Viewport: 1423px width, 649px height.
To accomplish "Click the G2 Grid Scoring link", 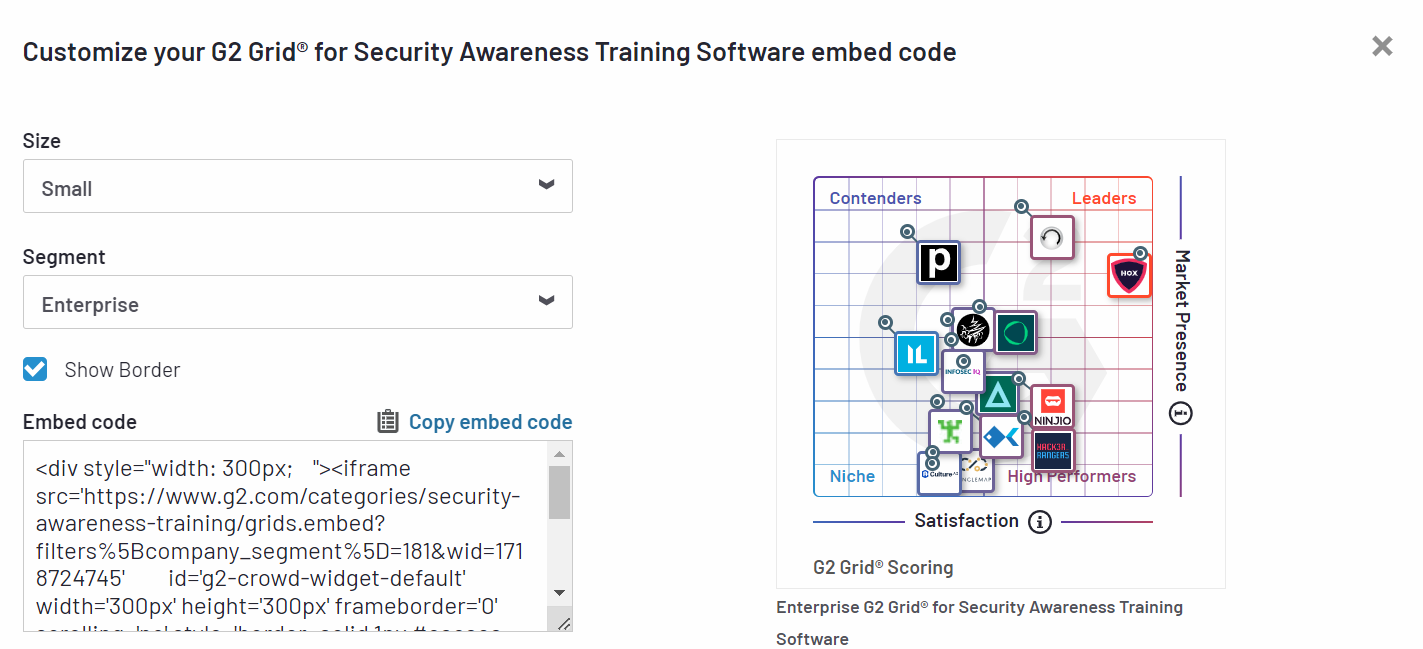I will [x=883, y=568].
